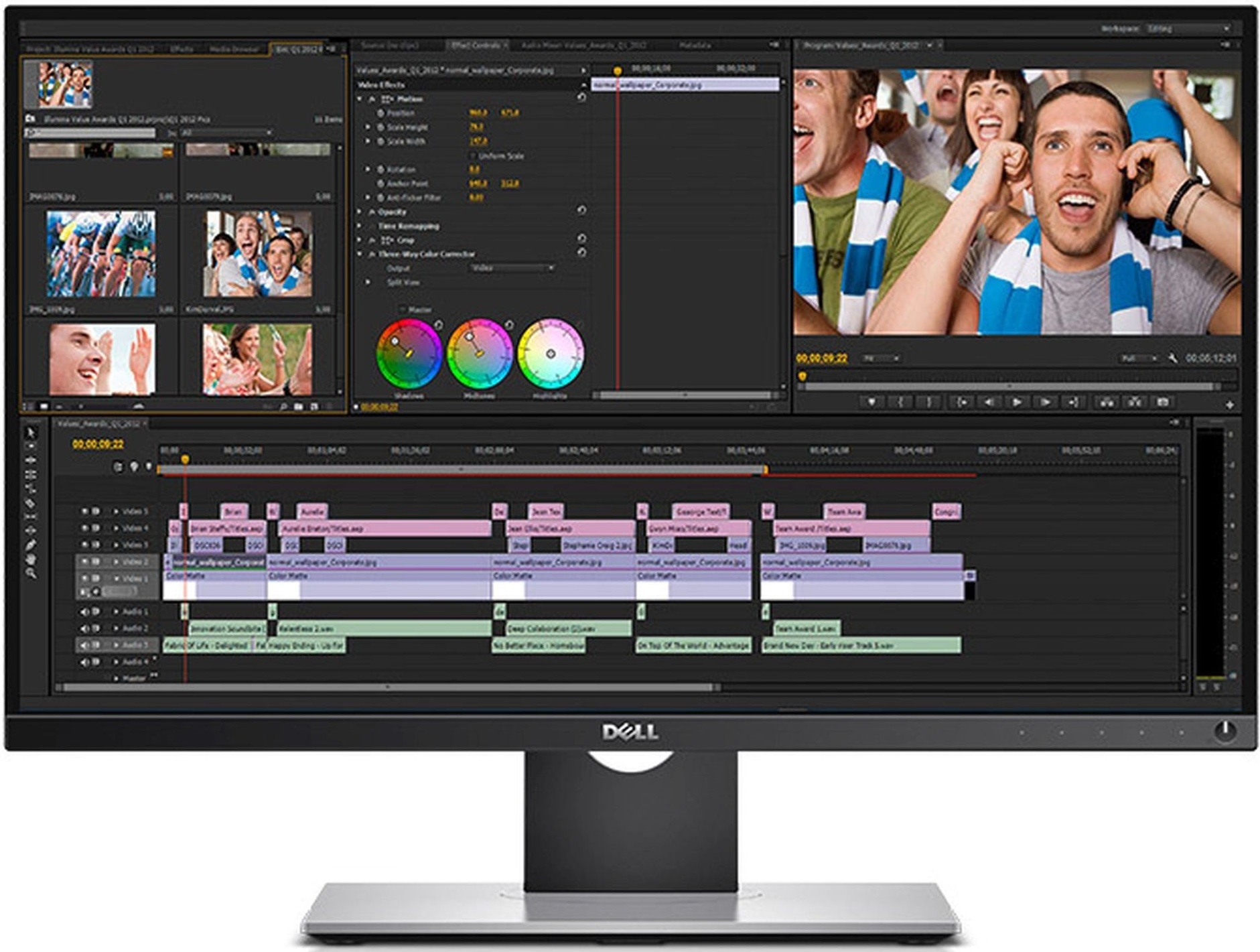
Task: Select the Selection arrow tool
Action: pyautogui.click(x=31, y=433)
